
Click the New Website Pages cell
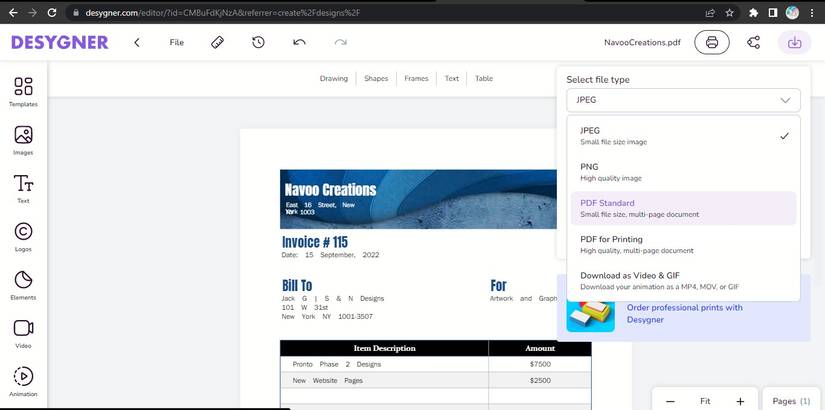click(x=384, y=380)
